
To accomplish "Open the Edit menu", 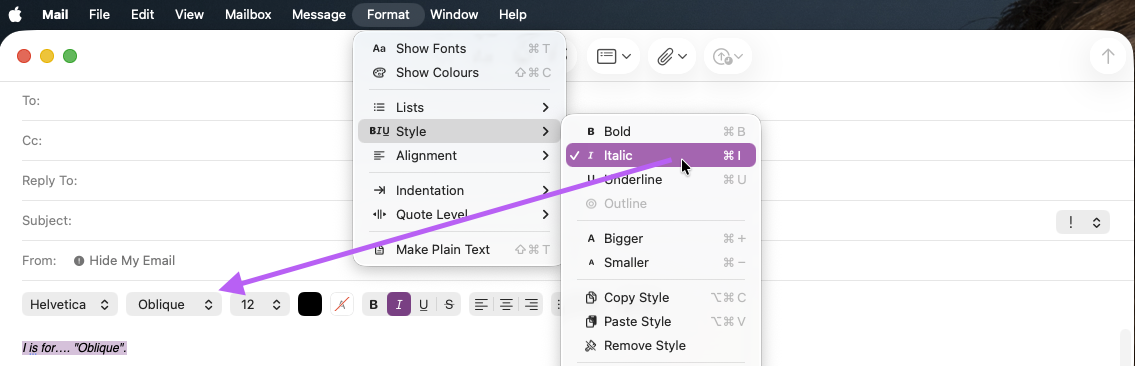I will point(143,14).
